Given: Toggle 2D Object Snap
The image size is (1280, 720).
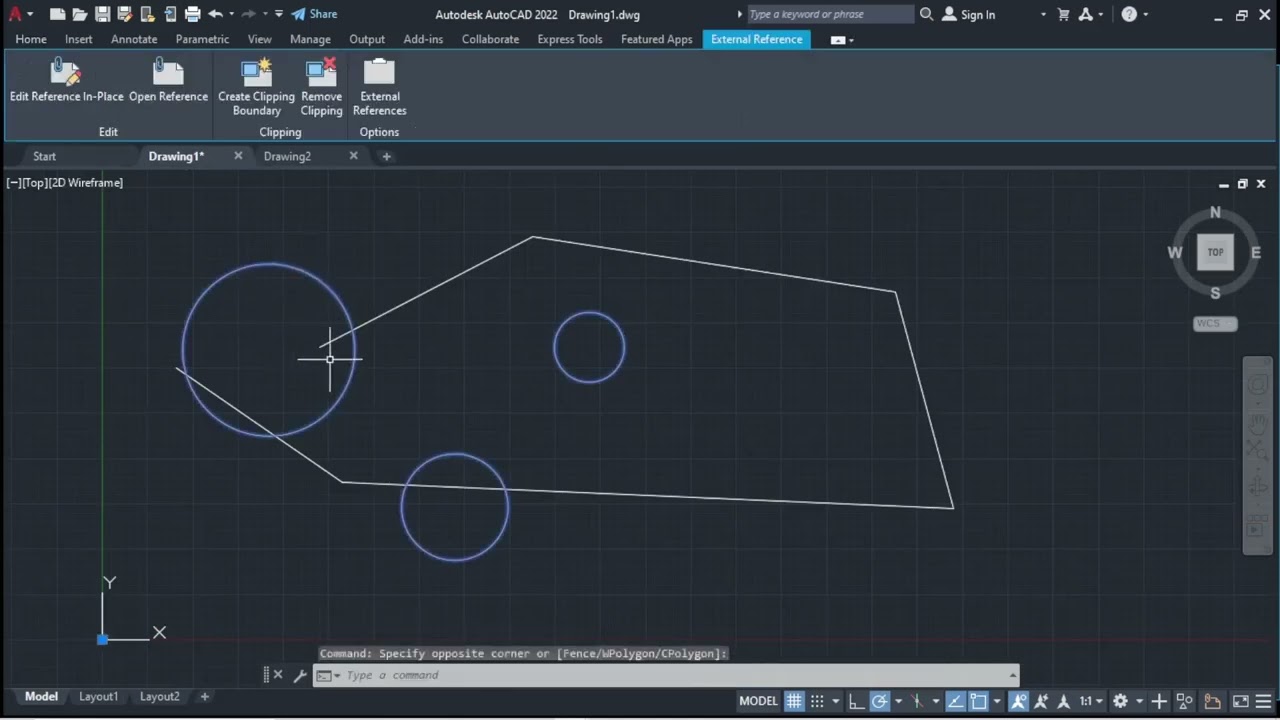Looking at the screenshot, I should tap(979, 701).
